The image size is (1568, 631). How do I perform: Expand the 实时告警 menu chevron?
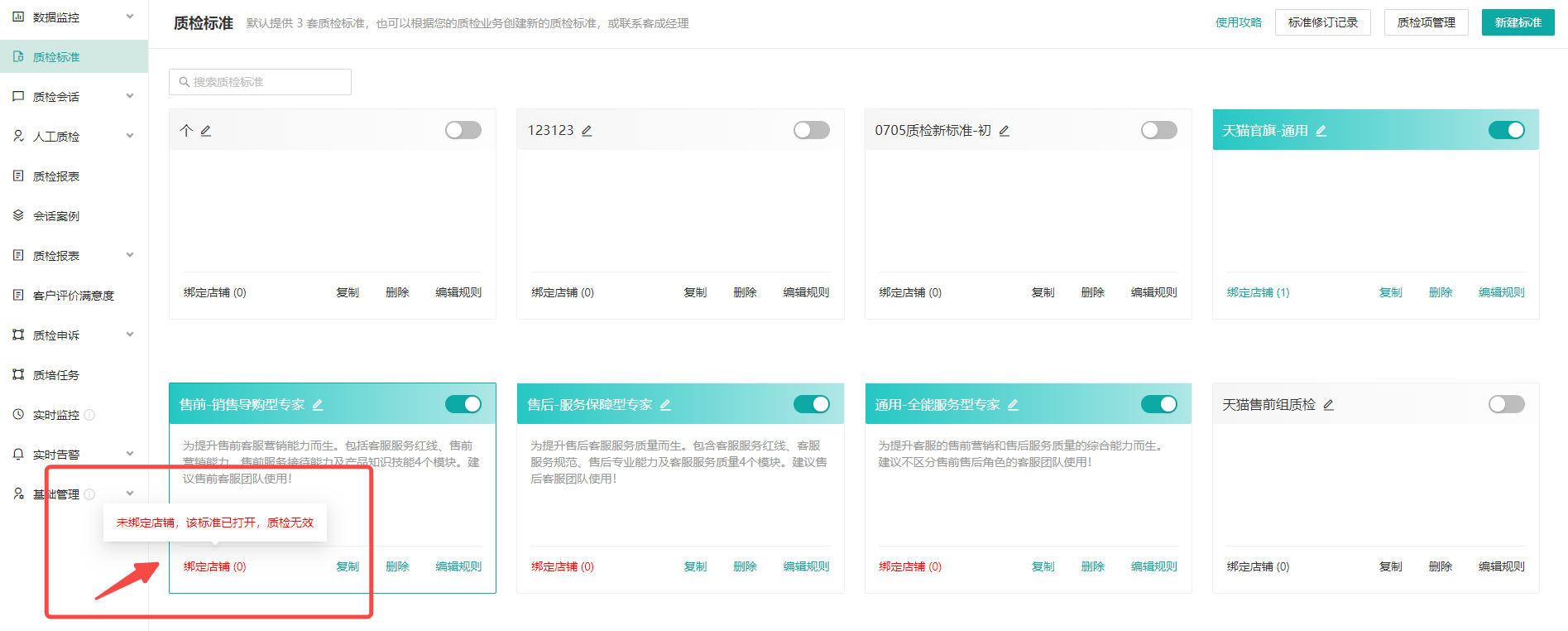pos(130,454)
